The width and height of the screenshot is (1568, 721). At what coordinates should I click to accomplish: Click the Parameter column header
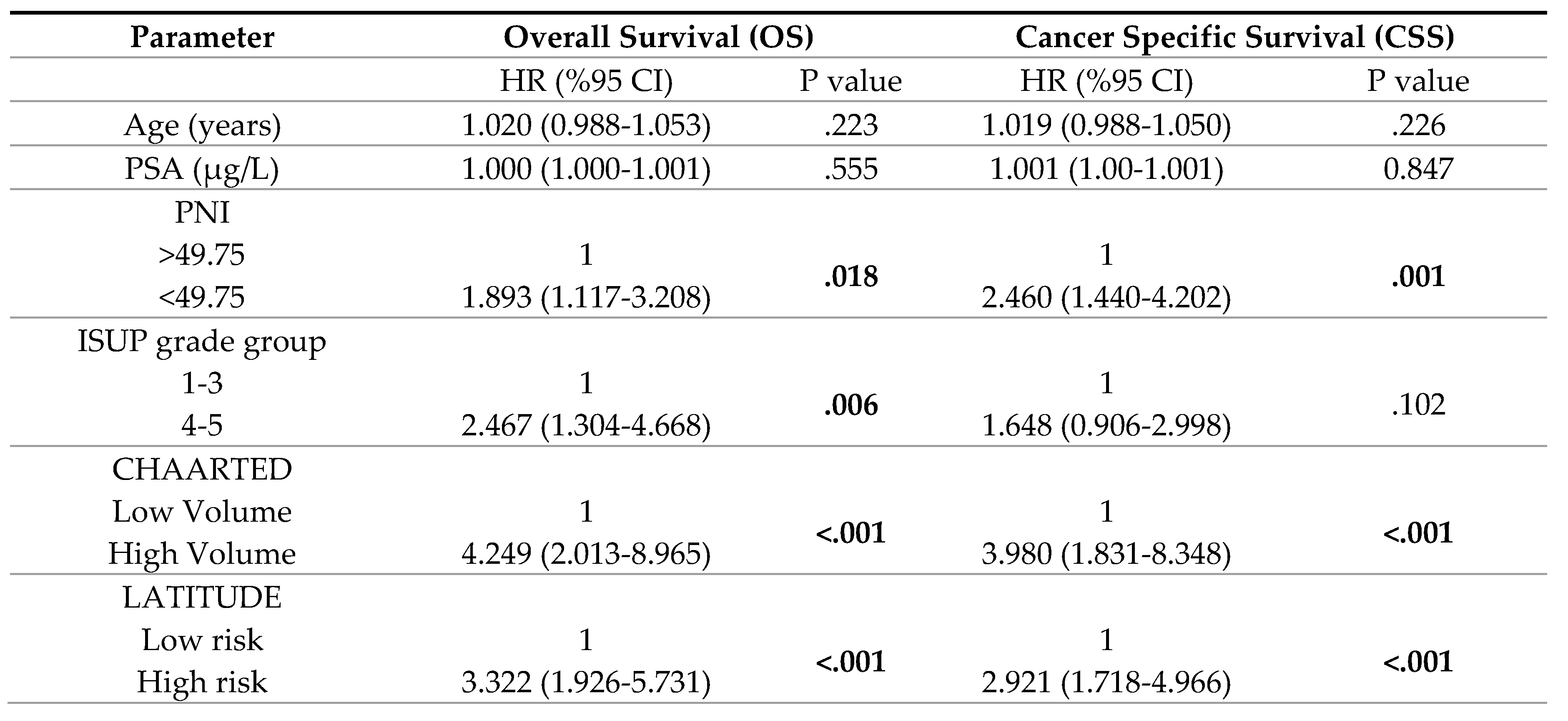pos(202,37)
